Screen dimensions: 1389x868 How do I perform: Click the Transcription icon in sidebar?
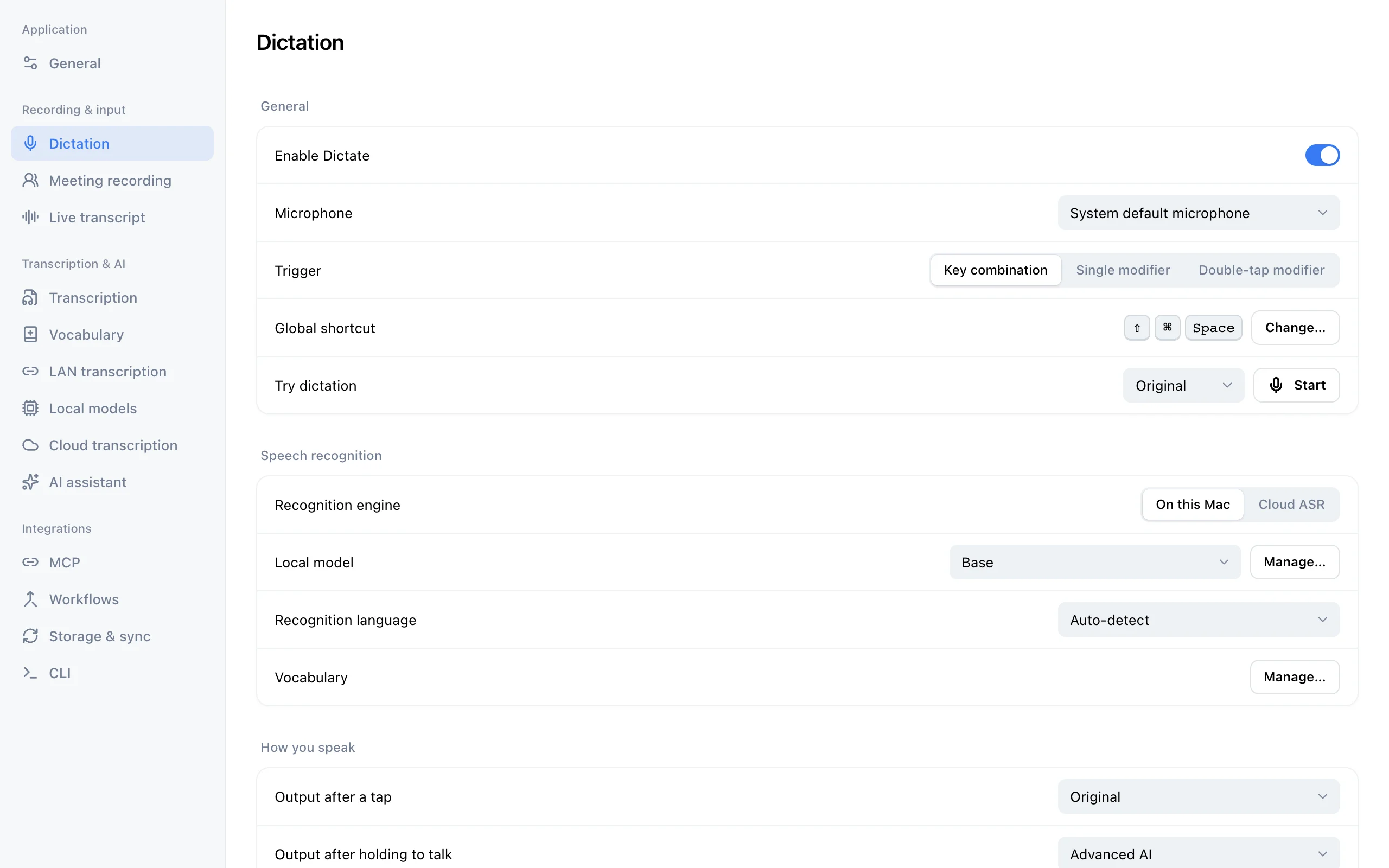(x=30, y=297)
